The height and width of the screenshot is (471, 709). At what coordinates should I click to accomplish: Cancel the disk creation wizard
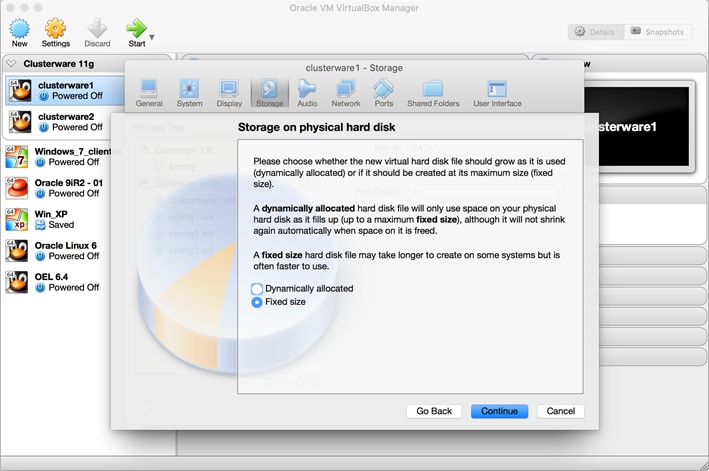click(561, 411)
